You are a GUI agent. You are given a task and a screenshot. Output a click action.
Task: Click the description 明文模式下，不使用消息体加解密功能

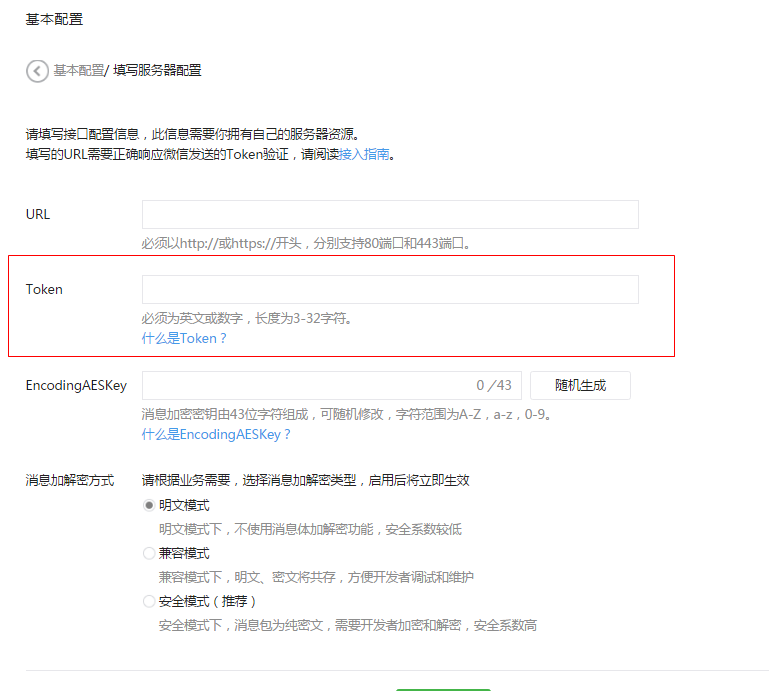point(266,529)
